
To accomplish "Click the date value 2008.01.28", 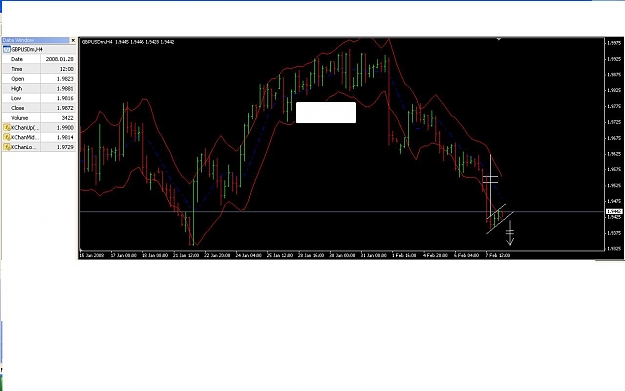I will pyautogui.click(x=59, y=59).
